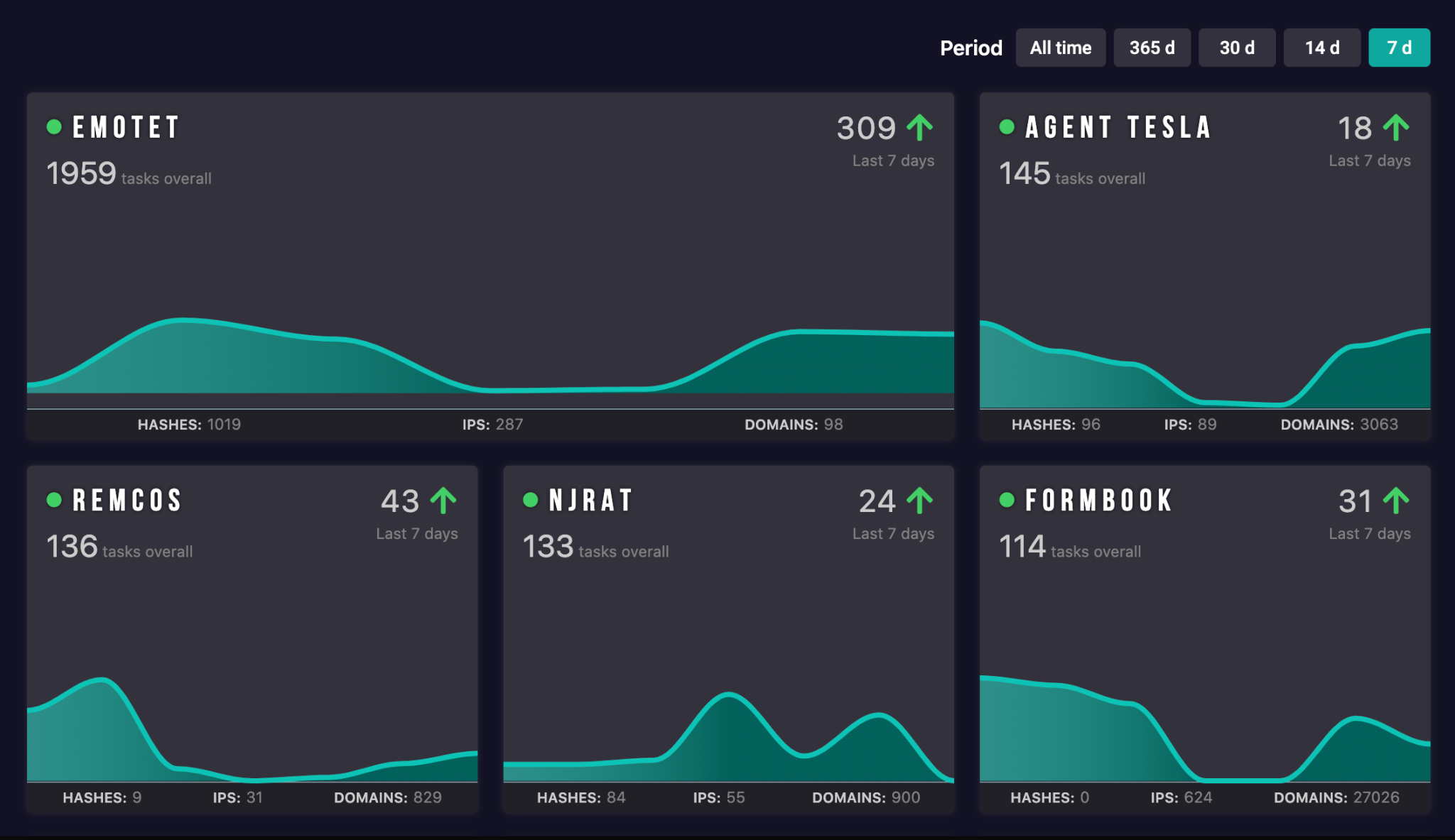
Task: Switch period to 365 d
Action: (1152, 48)
